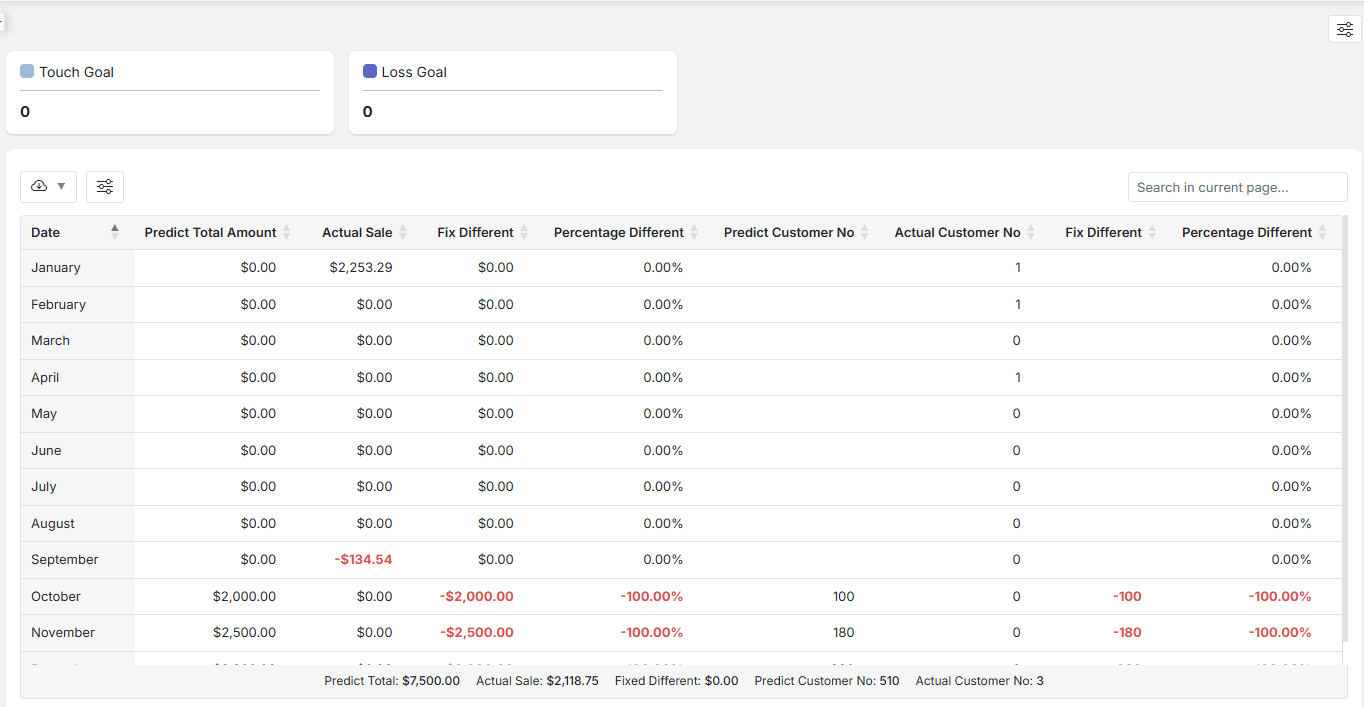This screenshot has height=707, width=1364.
Task: Select the January row date cell
Action: pos(56,268)
